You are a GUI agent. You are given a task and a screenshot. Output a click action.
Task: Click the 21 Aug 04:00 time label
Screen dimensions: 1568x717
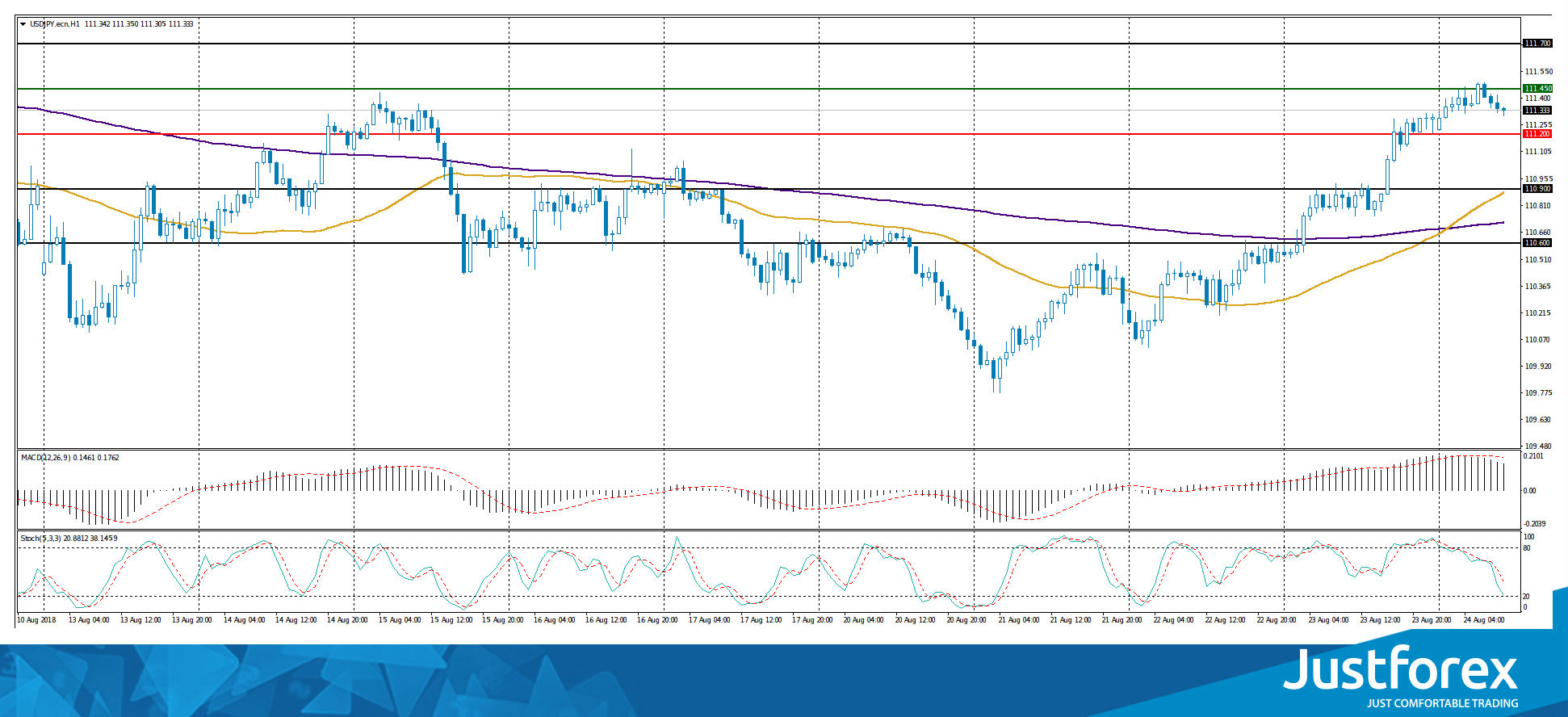pyautogui.click(x=1019, y=620)
